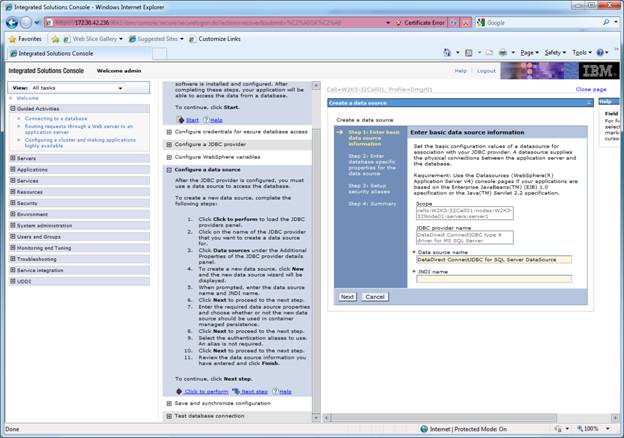Click the 'Click to perform' diamond icon
The image size is (624, 438).
click(180, 392)
